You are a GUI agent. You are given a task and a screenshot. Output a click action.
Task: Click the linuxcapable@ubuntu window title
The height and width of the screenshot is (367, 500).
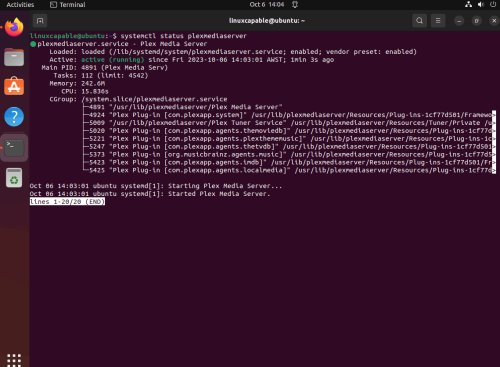(267, 21)
